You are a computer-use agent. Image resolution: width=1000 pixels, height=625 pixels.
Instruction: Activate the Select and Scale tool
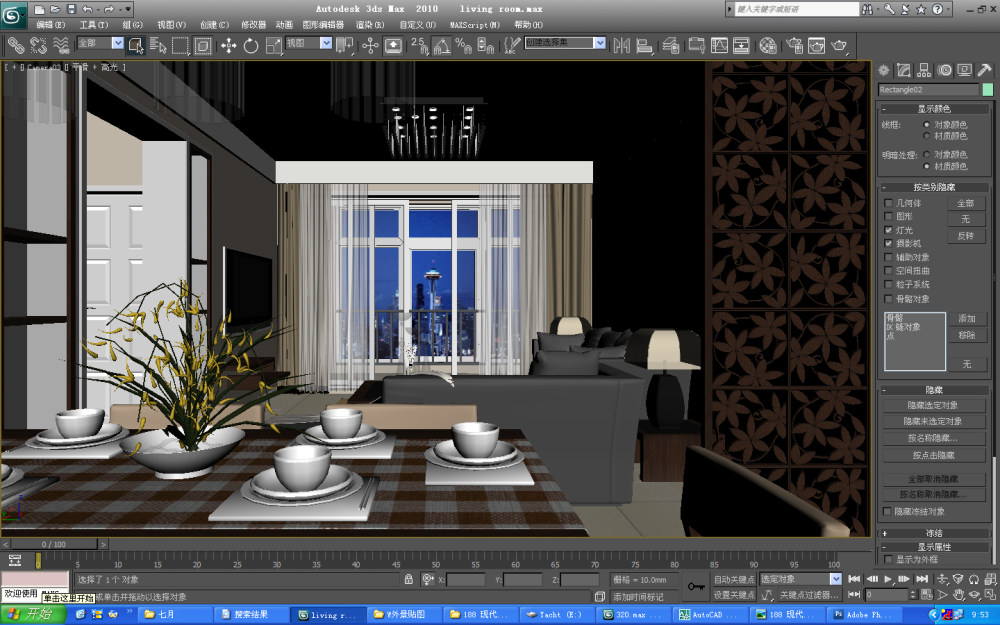point(274,45)
